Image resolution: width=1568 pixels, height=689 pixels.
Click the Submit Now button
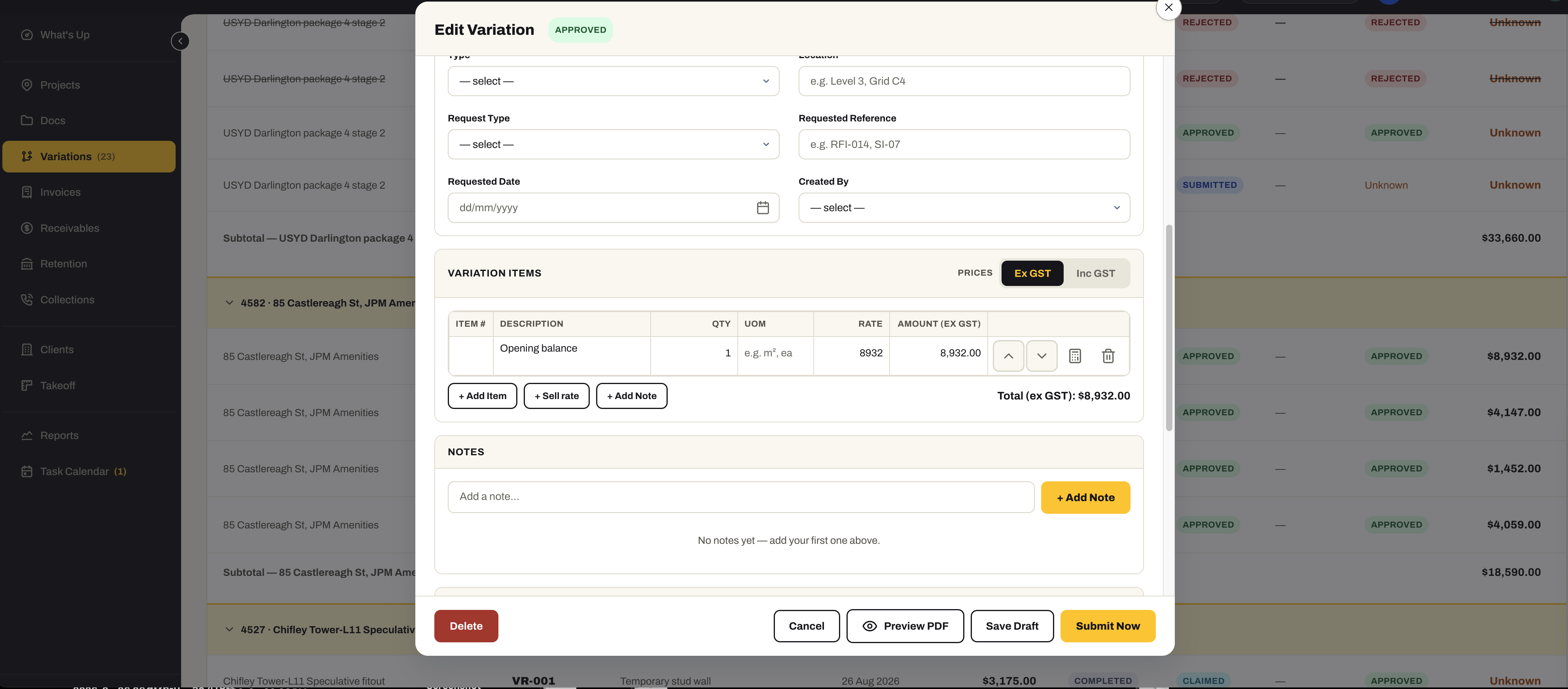point(1108,626)
